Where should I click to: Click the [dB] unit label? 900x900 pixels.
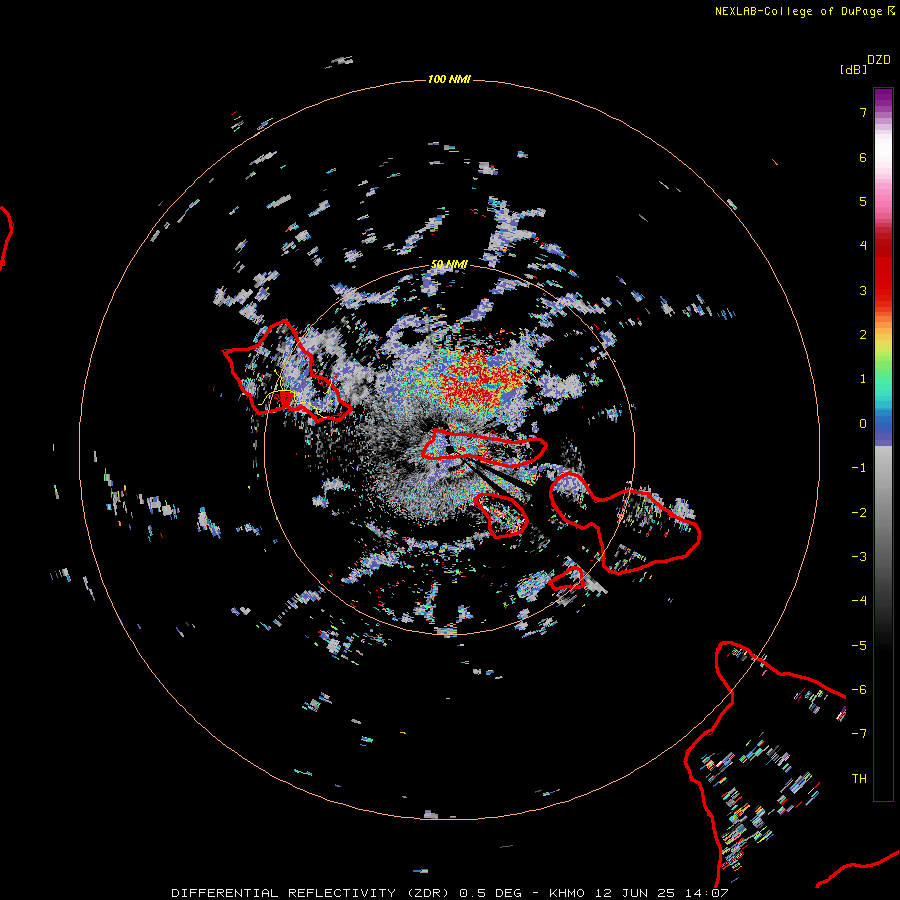click(x=854, y=69)
